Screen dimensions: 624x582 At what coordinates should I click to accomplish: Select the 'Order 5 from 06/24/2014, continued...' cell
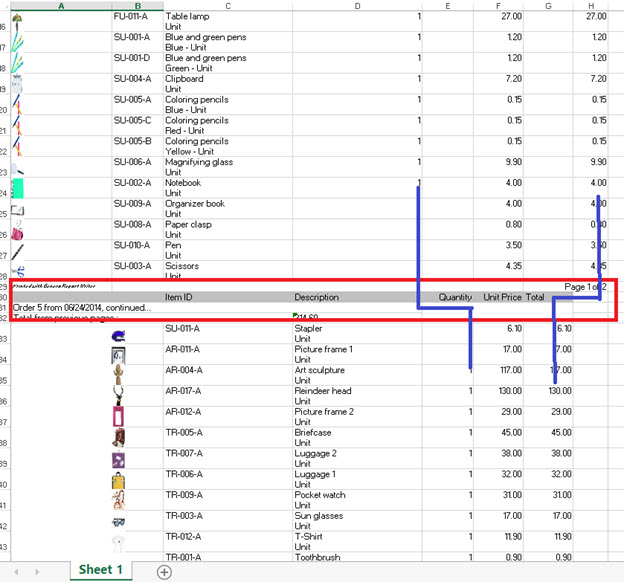pos(82,307)
